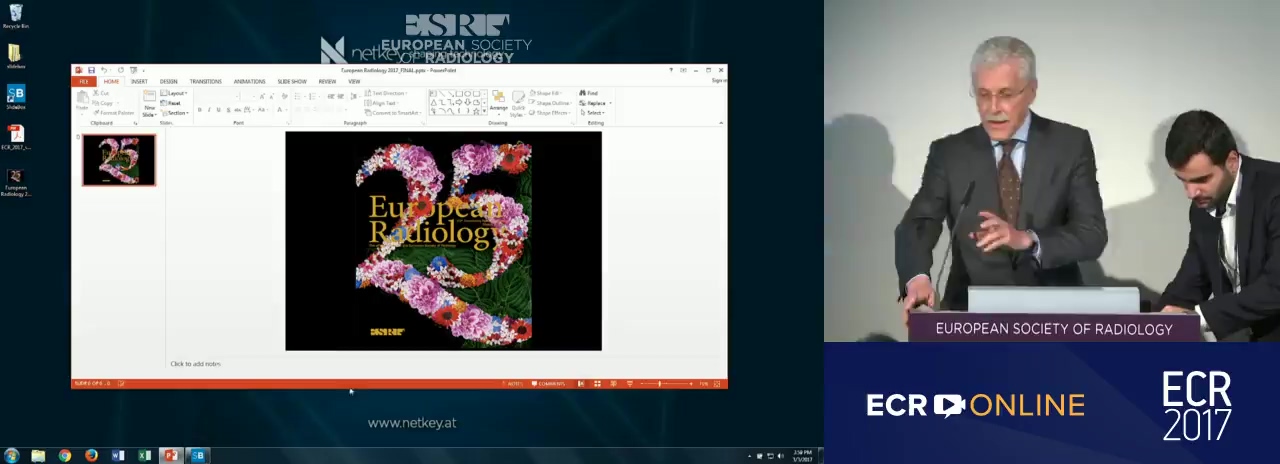Click the Redo icon in quick access toolbar
Screen dimensions: 1280x464
coord(121,70)
